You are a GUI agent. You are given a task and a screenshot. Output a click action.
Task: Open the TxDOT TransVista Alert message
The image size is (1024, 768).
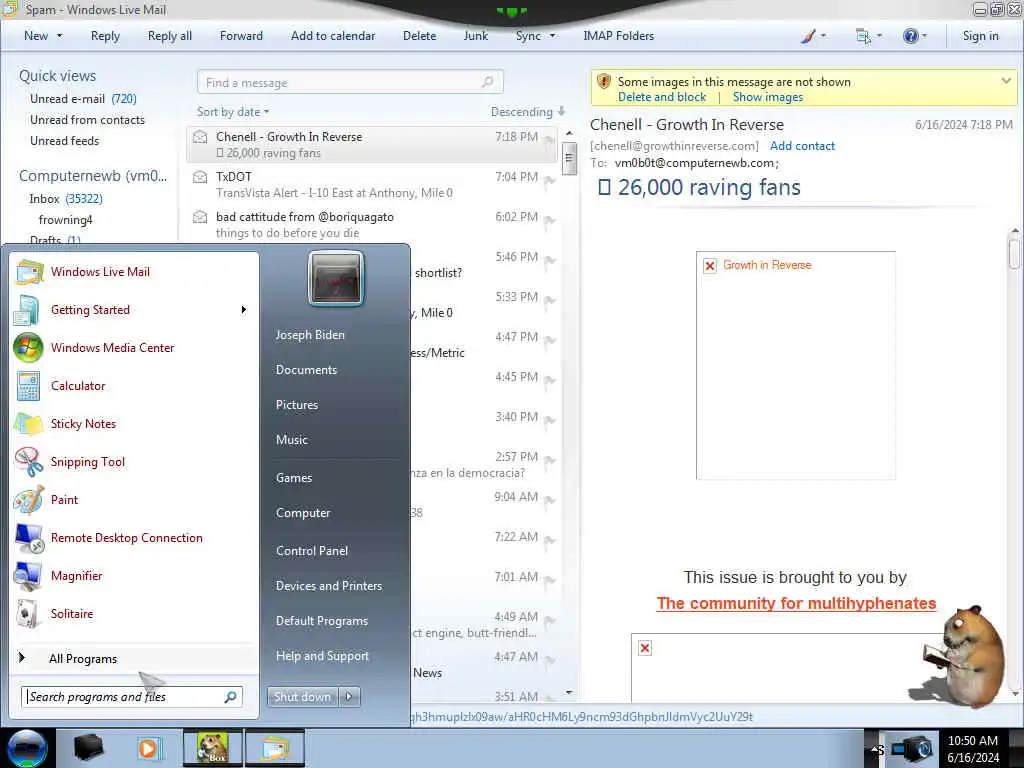point(372,185)
